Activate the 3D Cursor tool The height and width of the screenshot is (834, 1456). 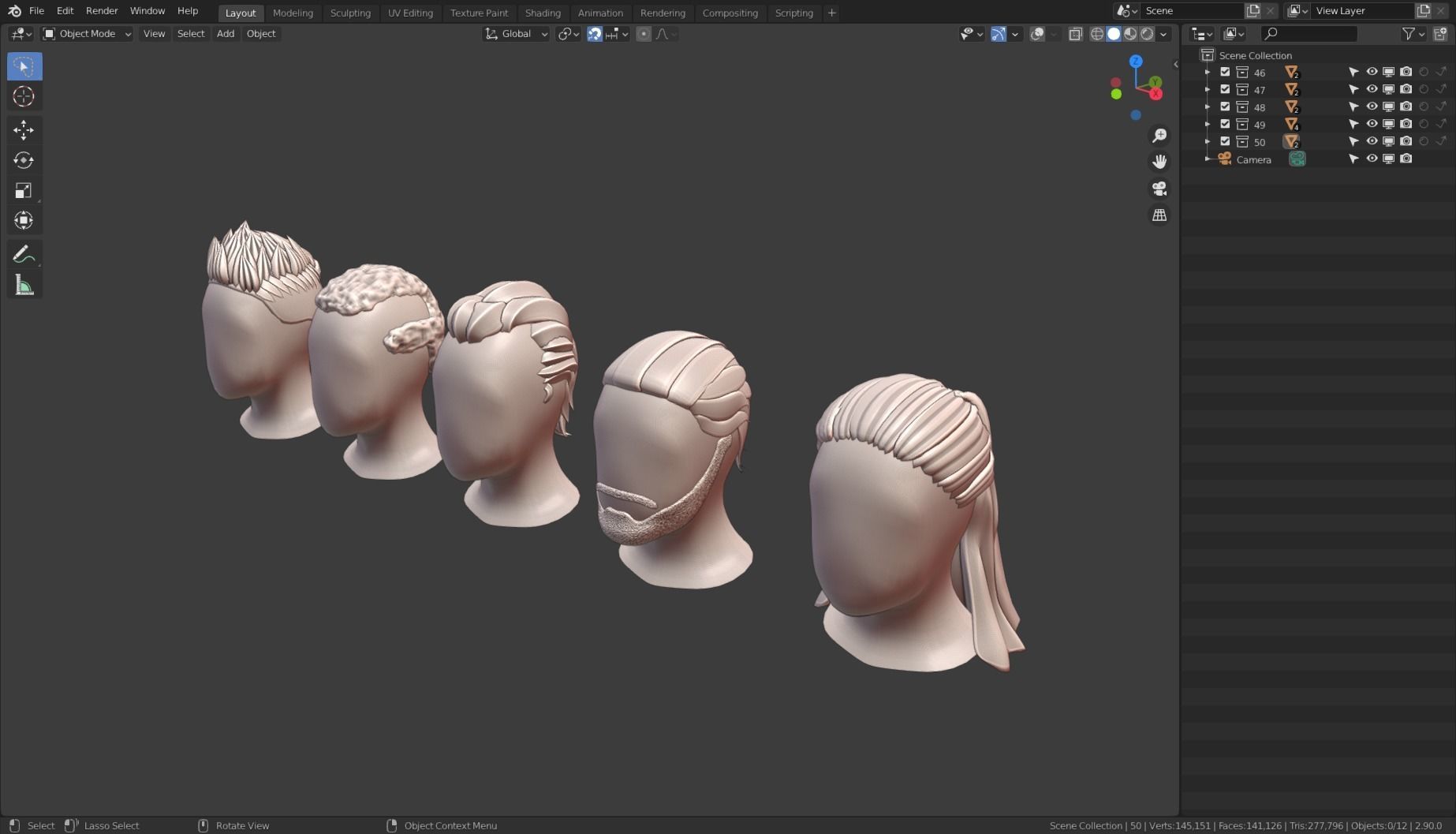tap(24, 96)
